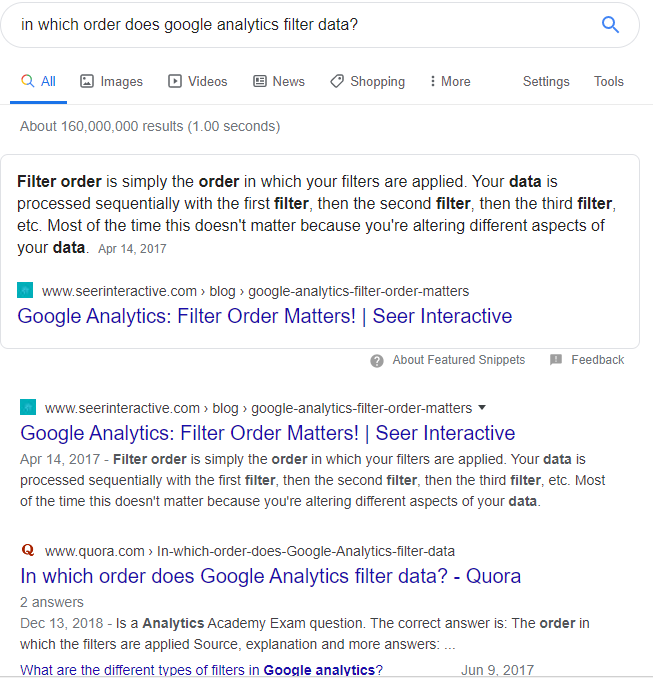Viewport: 653px width, 678px height.
Task: Select the All results tab
Action: 39,82
